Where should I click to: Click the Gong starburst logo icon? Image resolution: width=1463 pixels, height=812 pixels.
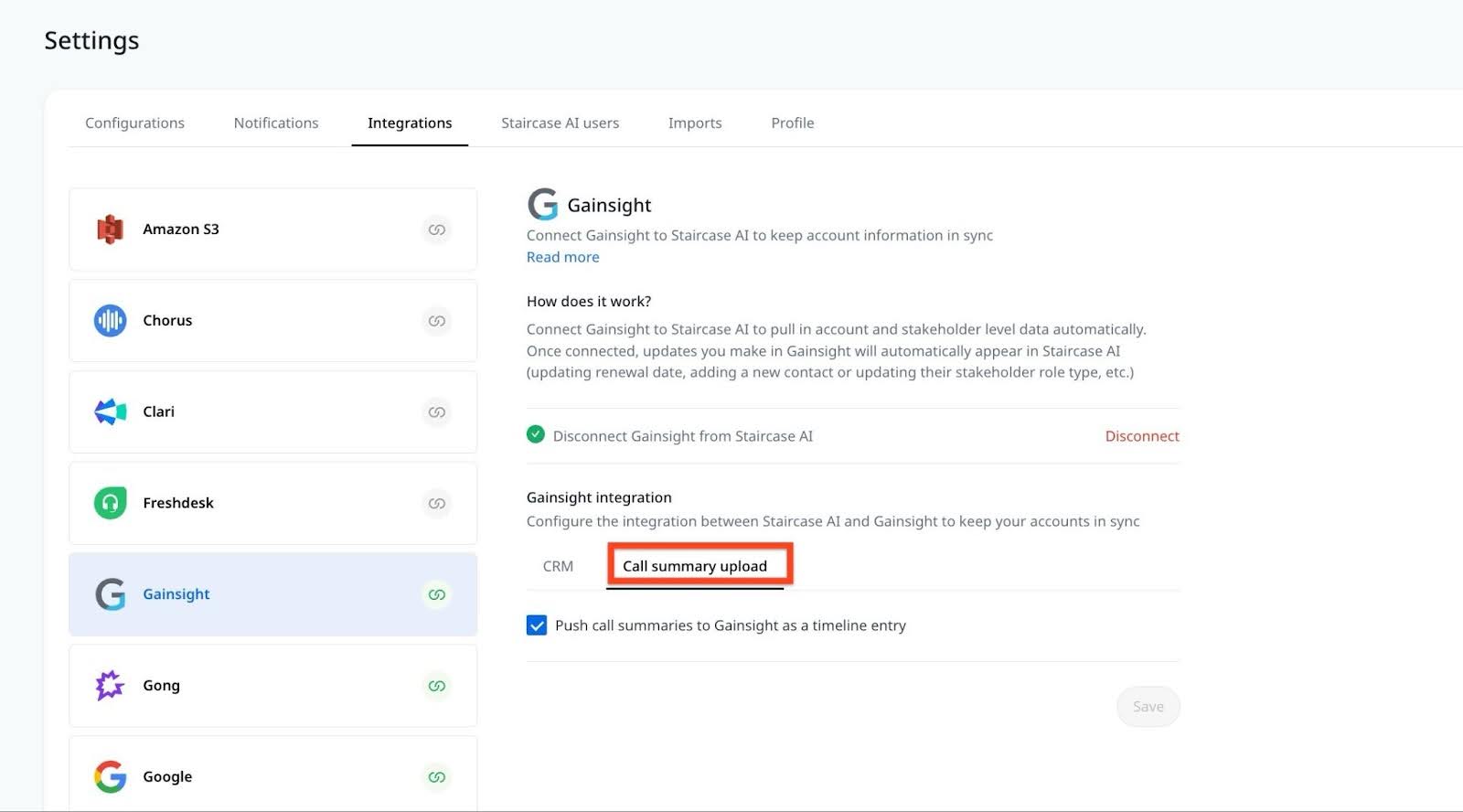110,685
